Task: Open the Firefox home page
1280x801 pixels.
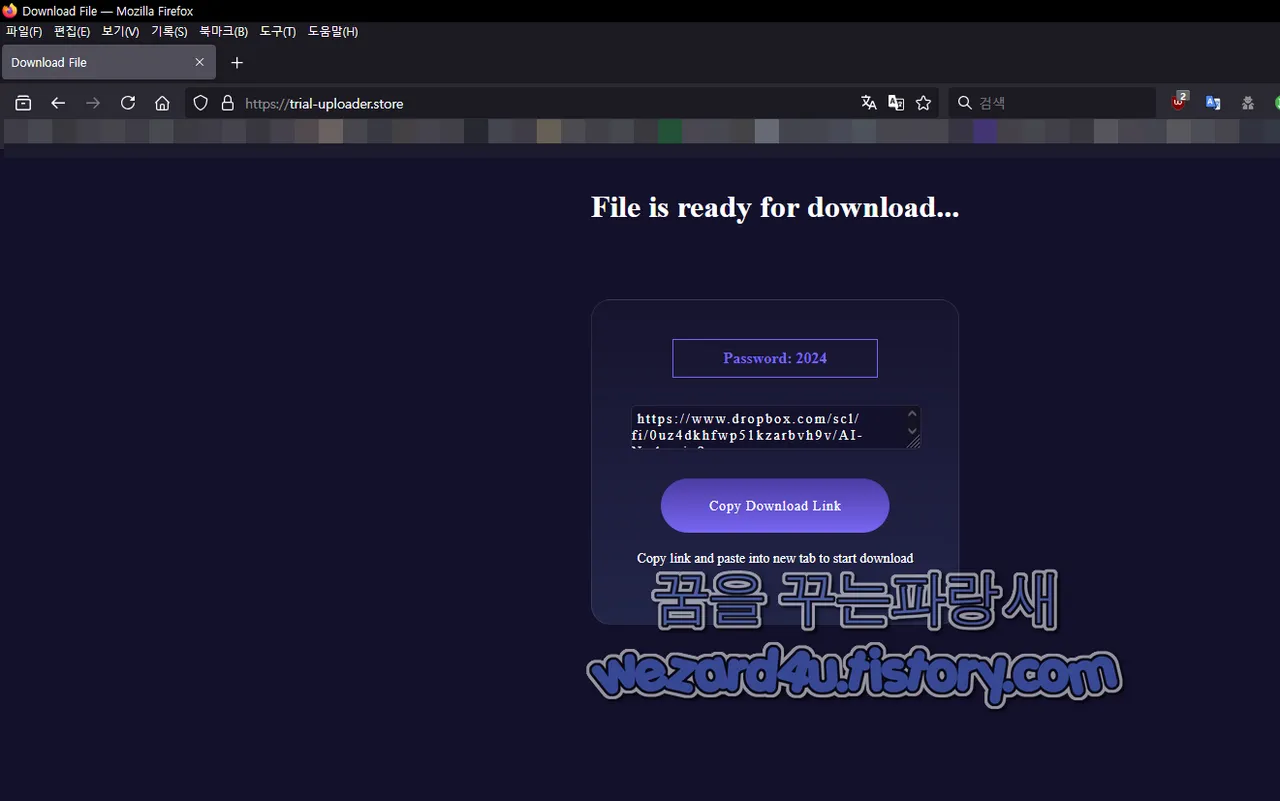Action: click(x=162, y=102)
